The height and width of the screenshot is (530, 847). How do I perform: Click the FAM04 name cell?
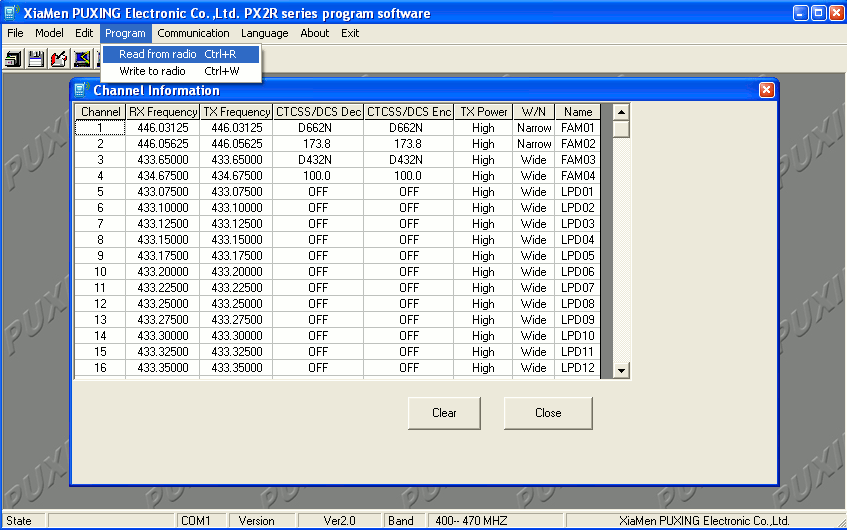578,176
